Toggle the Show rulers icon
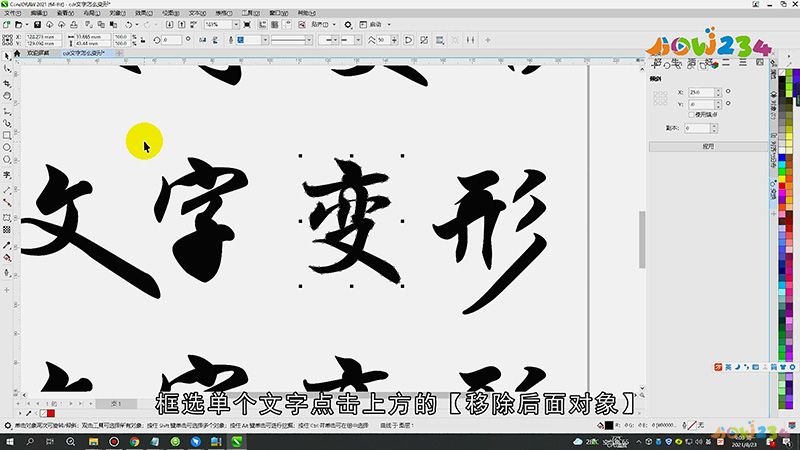 (262, 24)
